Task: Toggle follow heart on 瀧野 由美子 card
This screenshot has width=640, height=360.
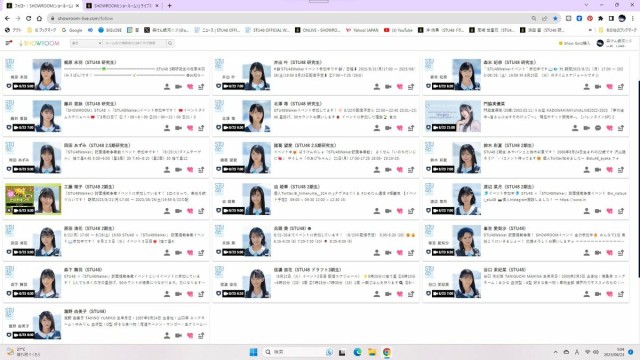Action: click(190, 336)
